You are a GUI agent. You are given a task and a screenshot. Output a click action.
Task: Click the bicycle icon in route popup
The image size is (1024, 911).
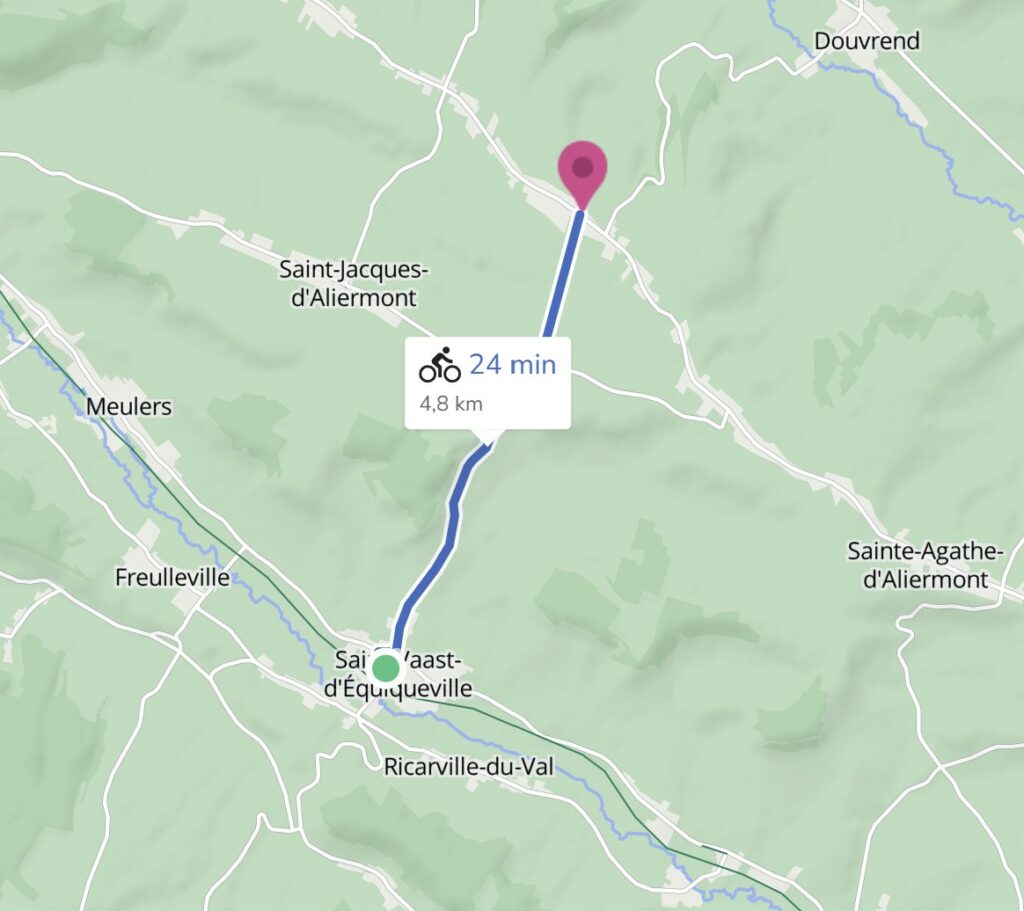[440, 364]
